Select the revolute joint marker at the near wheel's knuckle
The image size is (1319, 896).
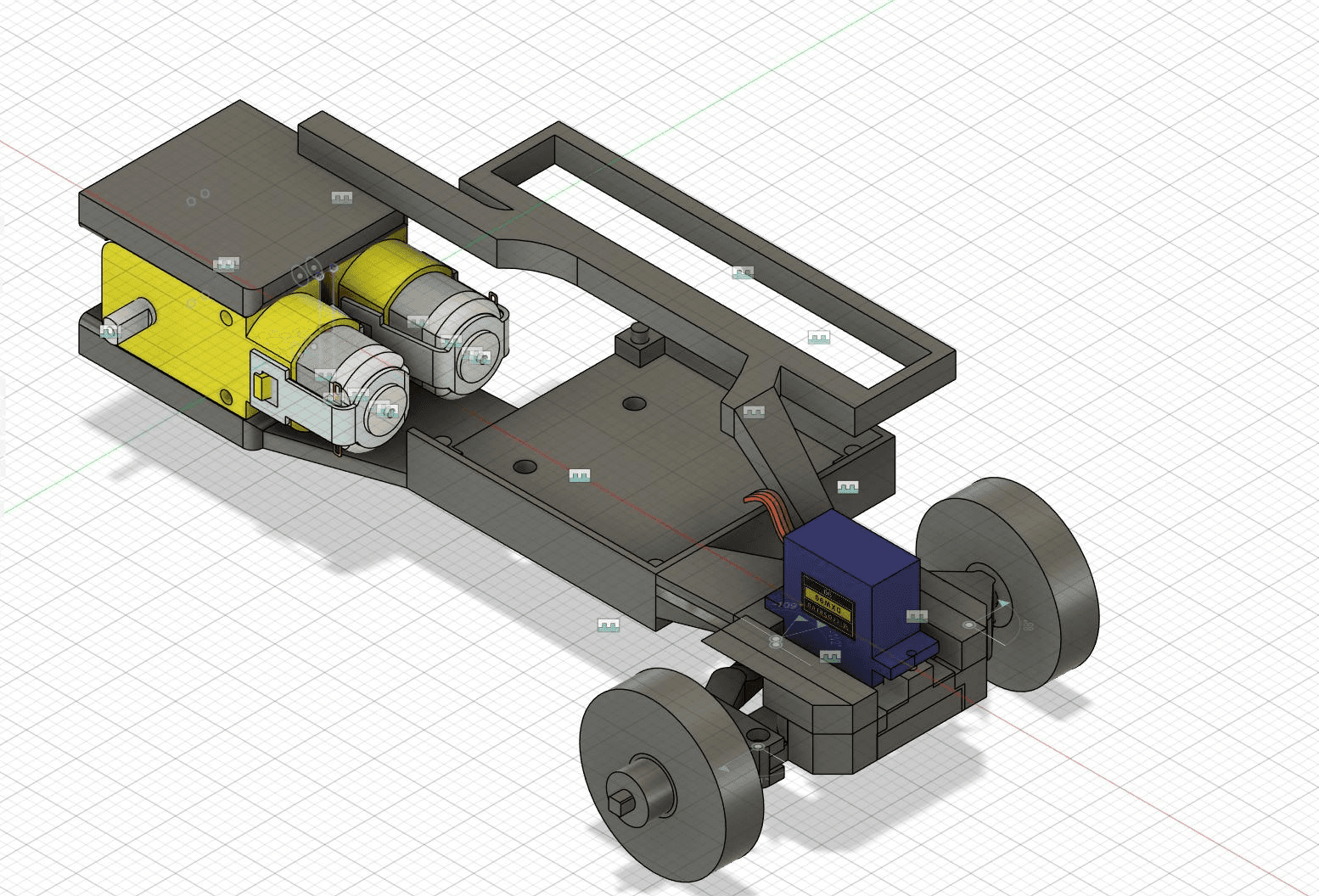click(758, 746)
